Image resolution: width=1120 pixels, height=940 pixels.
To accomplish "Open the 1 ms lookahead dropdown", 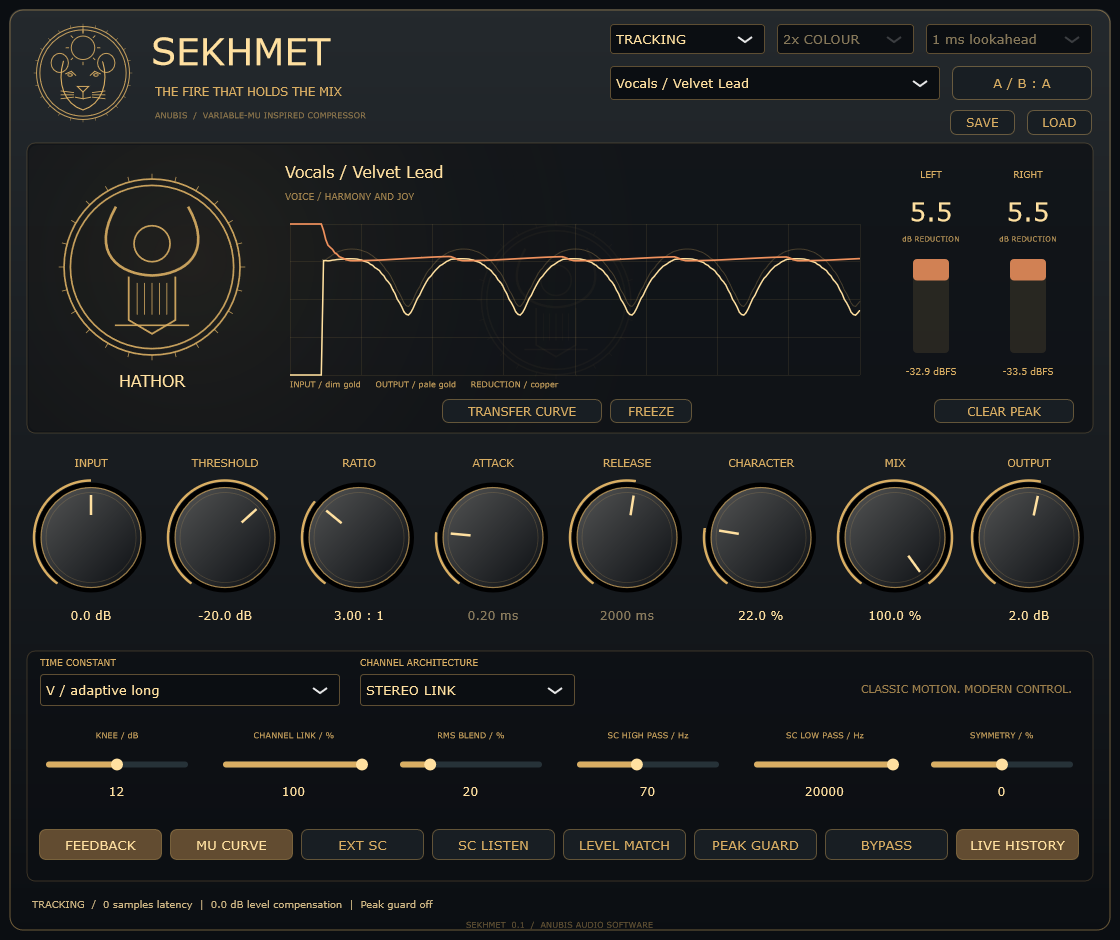I will pyautogui.click(x=1009, y=39).
